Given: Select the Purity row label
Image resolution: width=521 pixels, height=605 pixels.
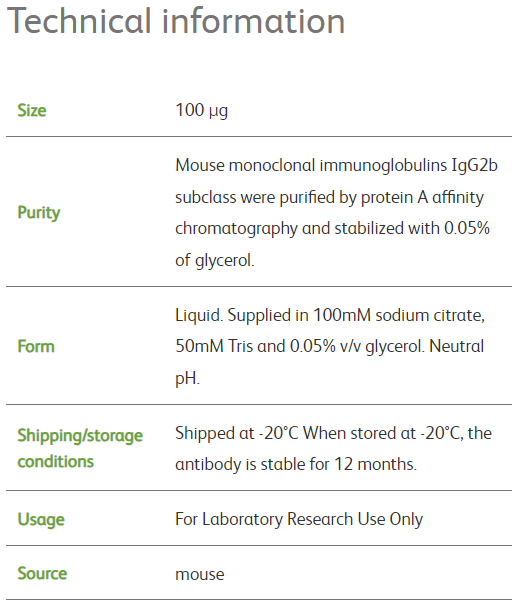Looking at the screenshot, I should [39, 213].
